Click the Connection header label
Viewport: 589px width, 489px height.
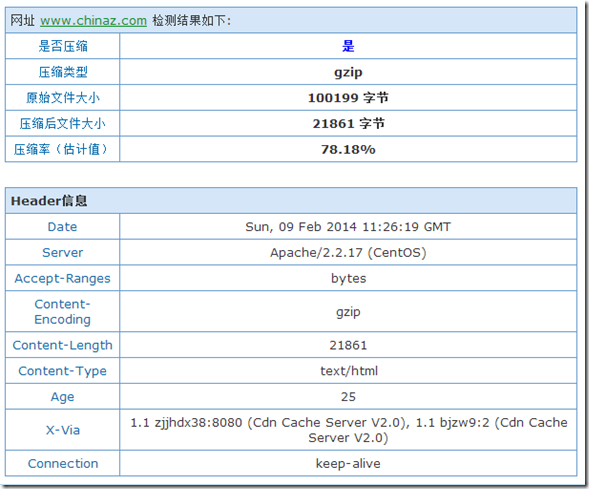coord(63,463)
